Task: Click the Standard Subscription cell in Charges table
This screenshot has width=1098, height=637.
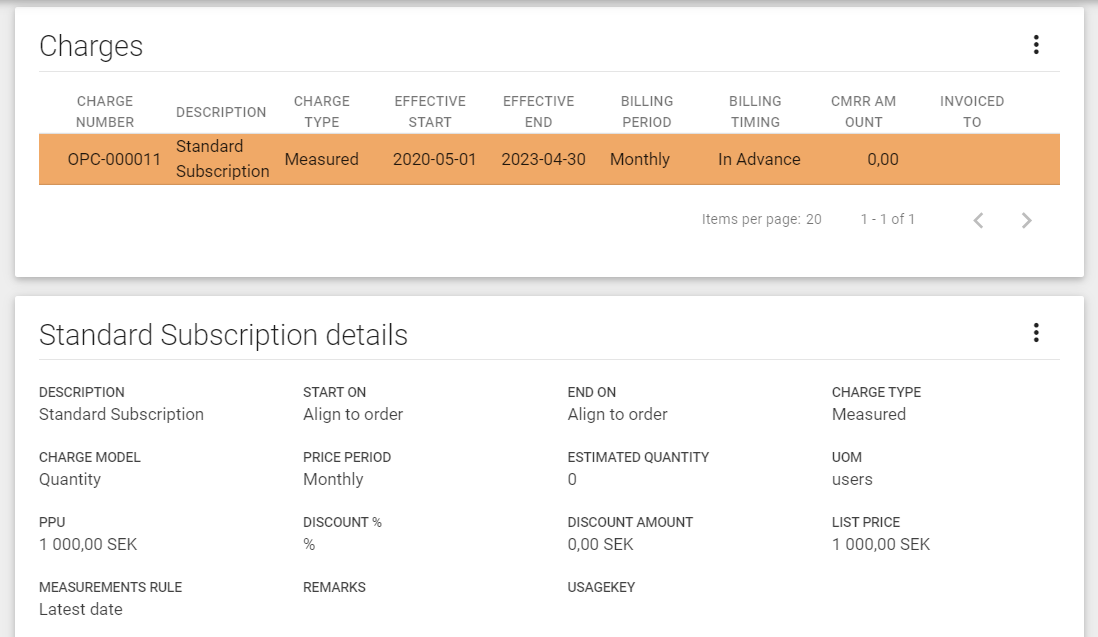Action: click(223, 159)
